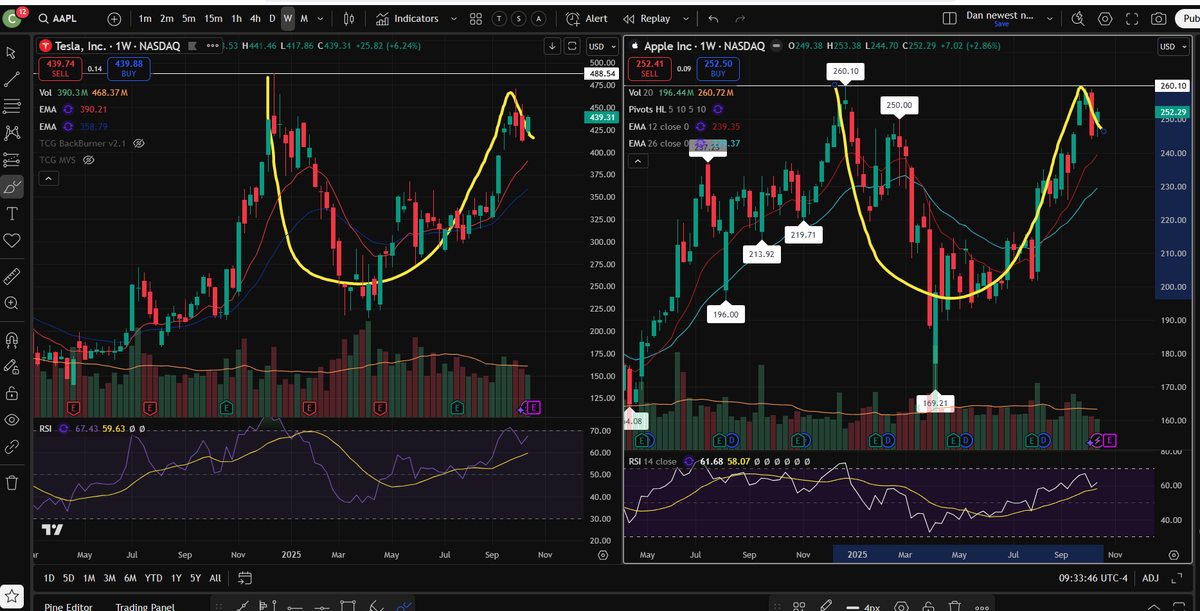This screenshot has width=1200, height=611.
Task: Click the Apple SELL 252.41 button
Action: (x=649, y=68)
